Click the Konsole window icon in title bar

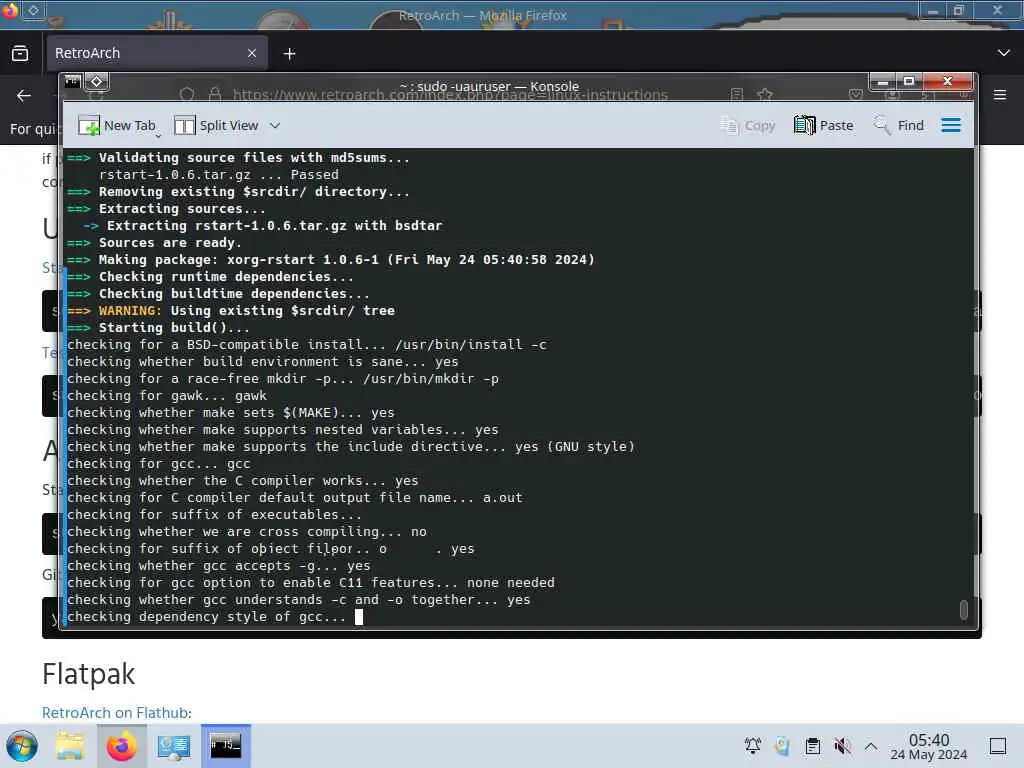click(x=72, y=82)
